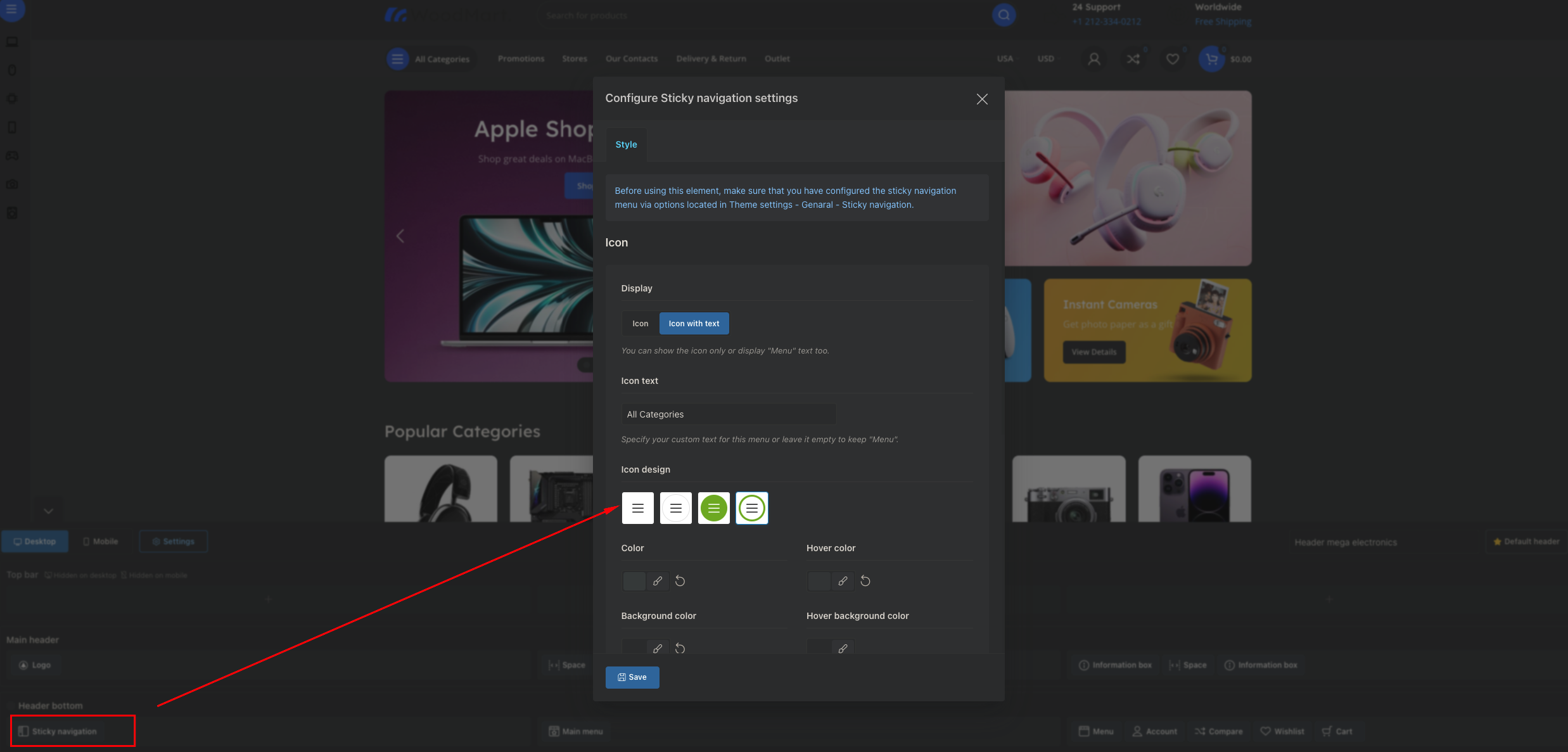Click the Icon text input field
Image resolution: width=1568 pixels, height=752 pixels.
(729, 414)
